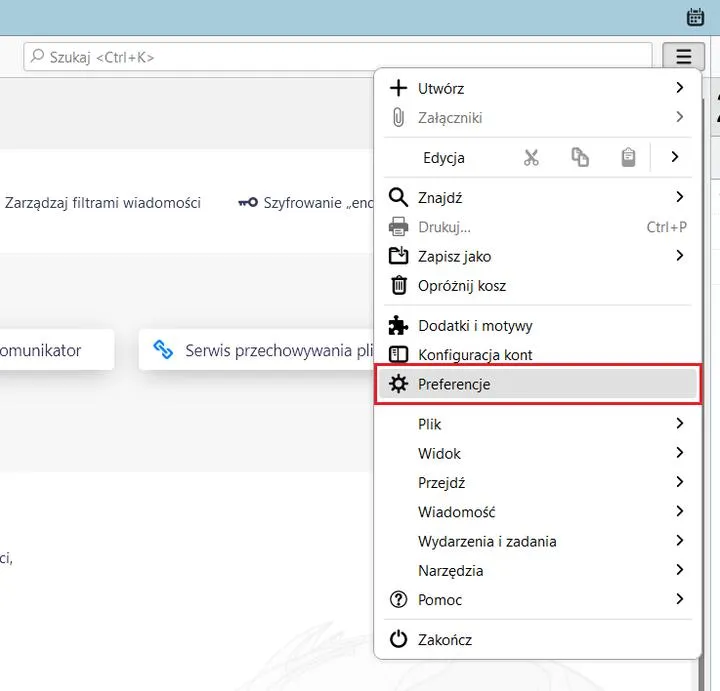Cut with the scissors icon
The height and width of the screenshot is (691, 720).
tap(531, 157)
